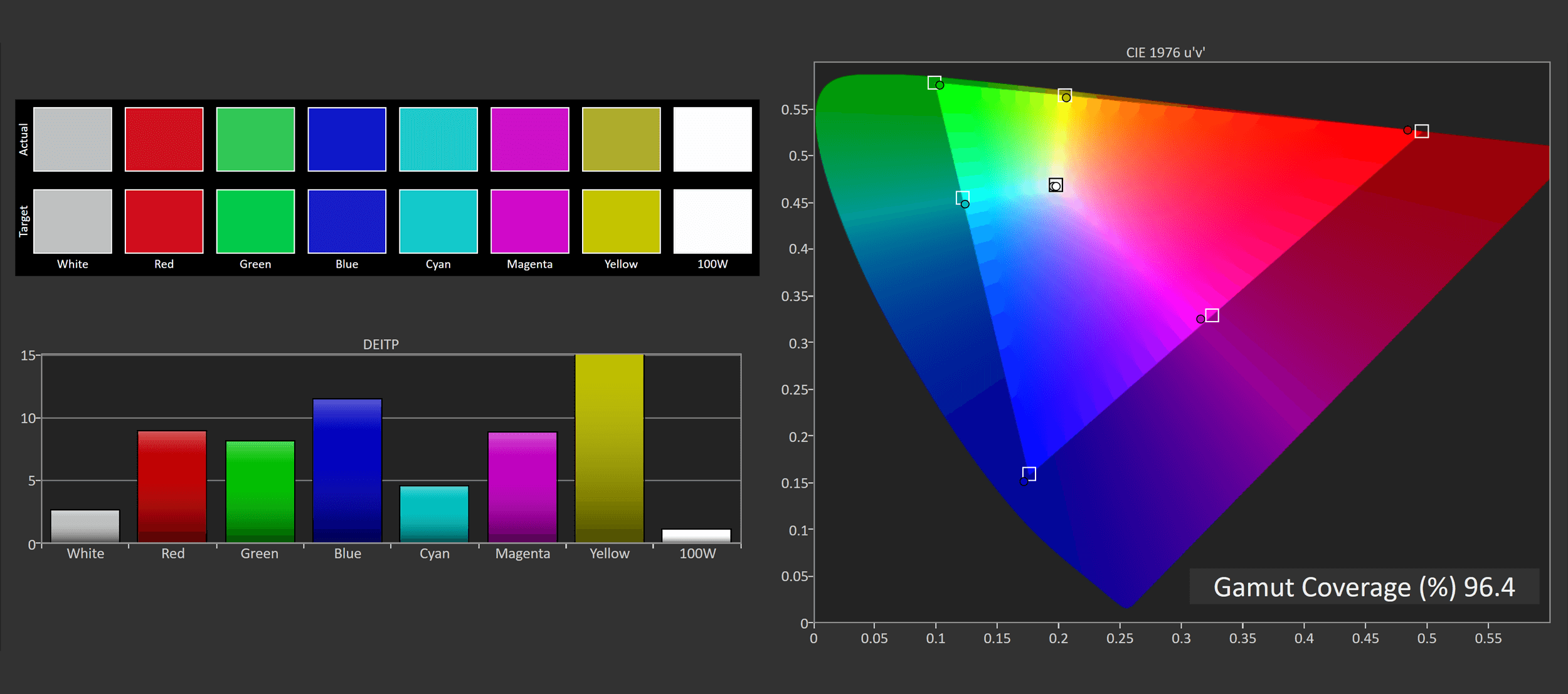Screen dimensions: 1568x694
Task: Click the Yellow bar in DEITP chart
Action: pyautogui.click(x=609, y=448)
